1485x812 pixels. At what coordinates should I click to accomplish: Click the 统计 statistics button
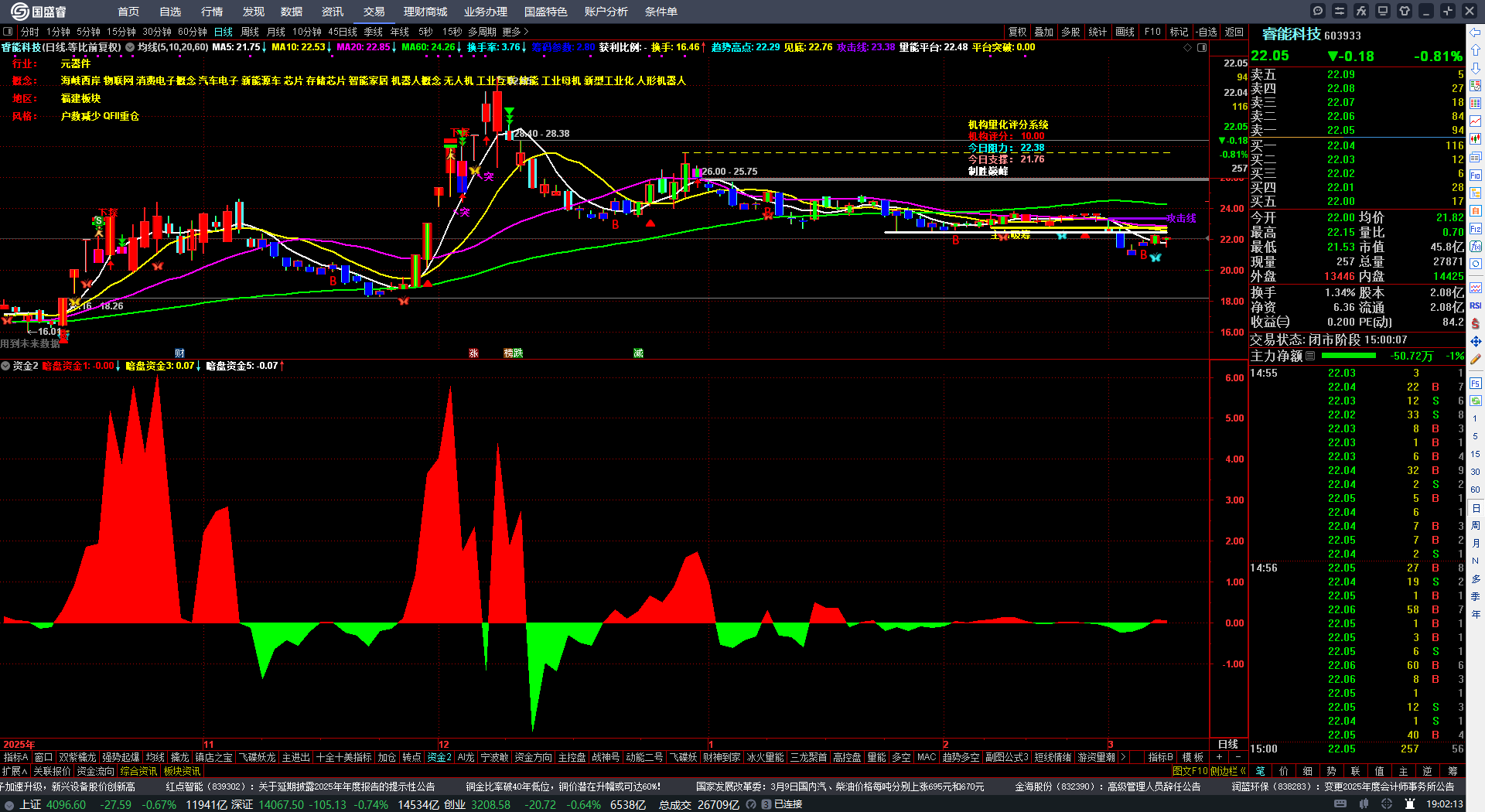pos(1098,32)
